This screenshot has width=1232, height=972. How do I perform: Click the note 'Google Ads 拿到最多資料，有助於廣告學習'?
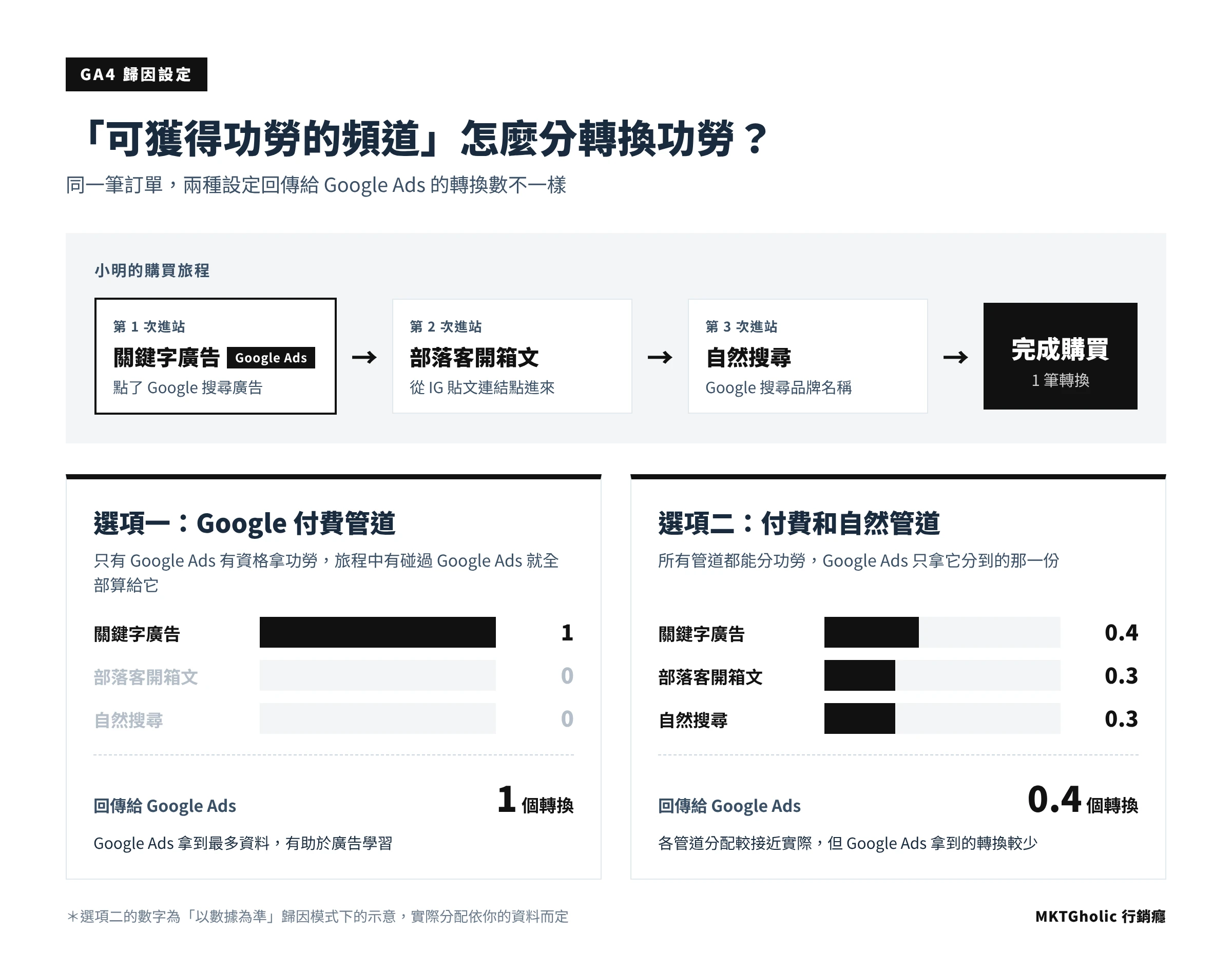pyautogui.click(x=243, y=843)
